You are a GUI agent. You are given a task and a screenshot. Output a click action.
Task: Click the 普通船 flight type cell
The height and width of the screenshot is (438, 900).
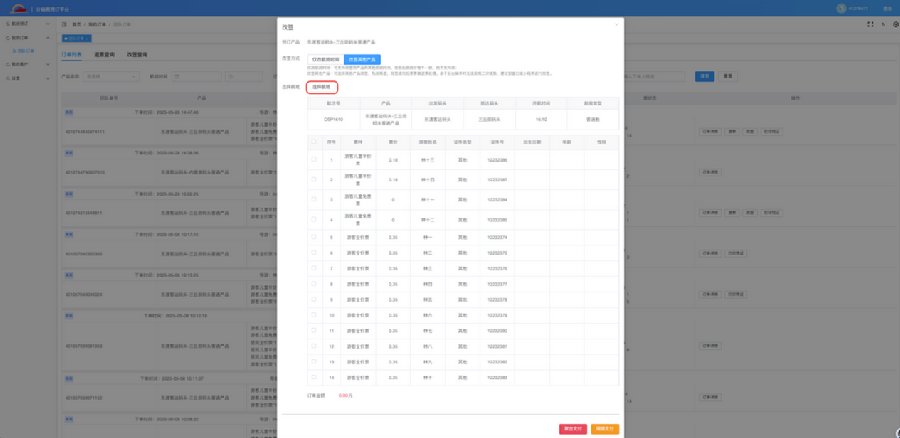click(x=593, y=119)
